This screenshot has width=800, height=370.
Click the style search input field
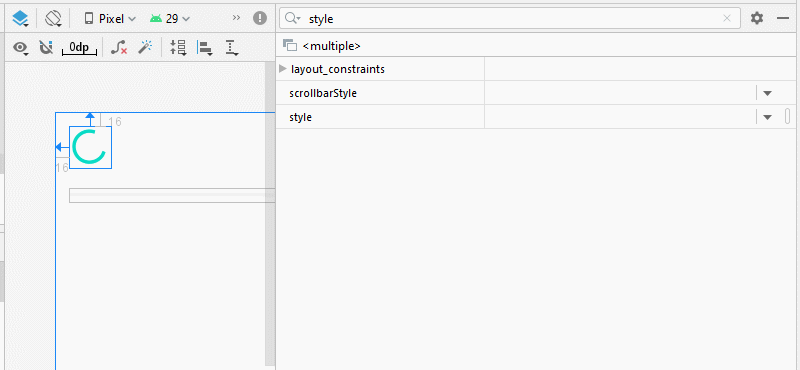pos(510,18)
